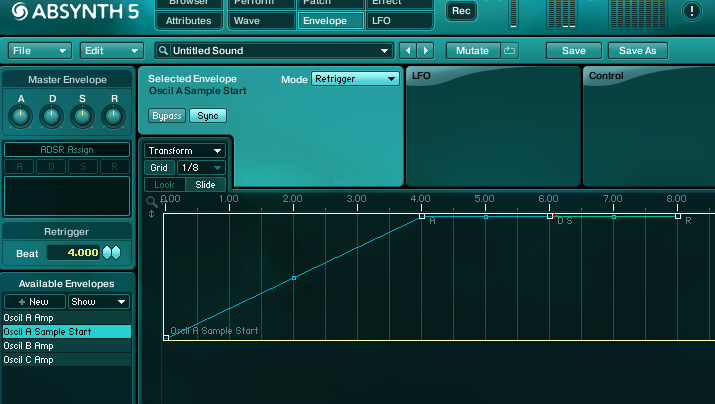Viewport: 715px width, 404px height.
Task: Toggle the Grid button
Action: 159,168
